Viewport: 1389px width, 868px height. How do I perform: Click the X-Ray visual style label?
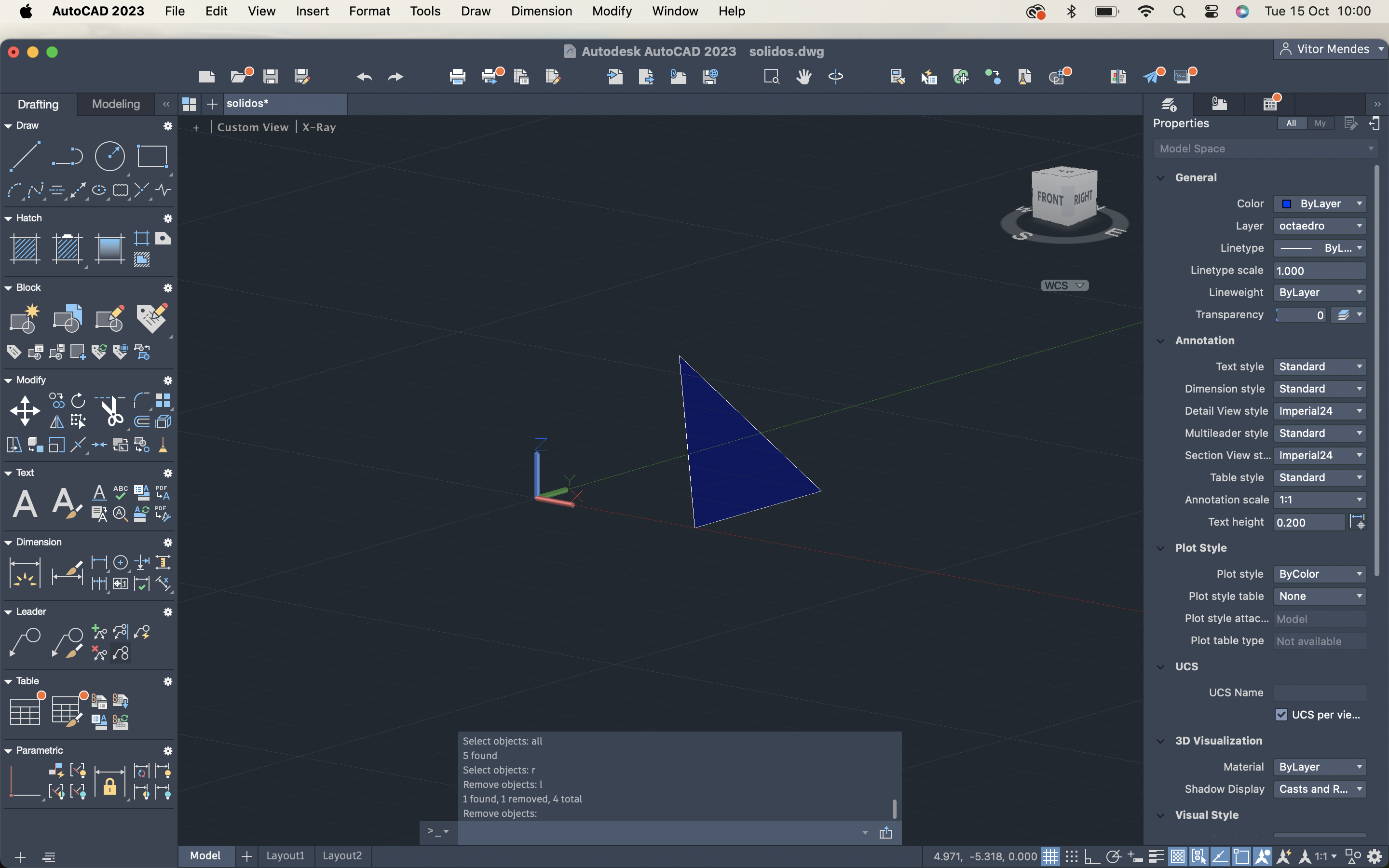pos(318,127)
